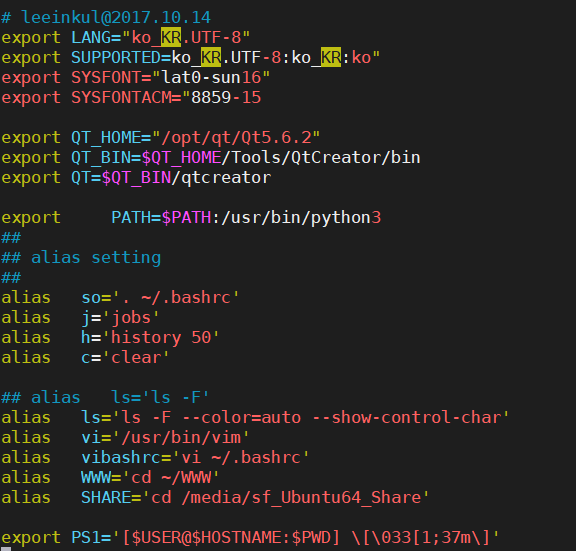Screen dimensions: 576x551
Task: Click the SHARE='cd /media/sf_Ubuntu64_Share' alias
Action: coord(255,498)
